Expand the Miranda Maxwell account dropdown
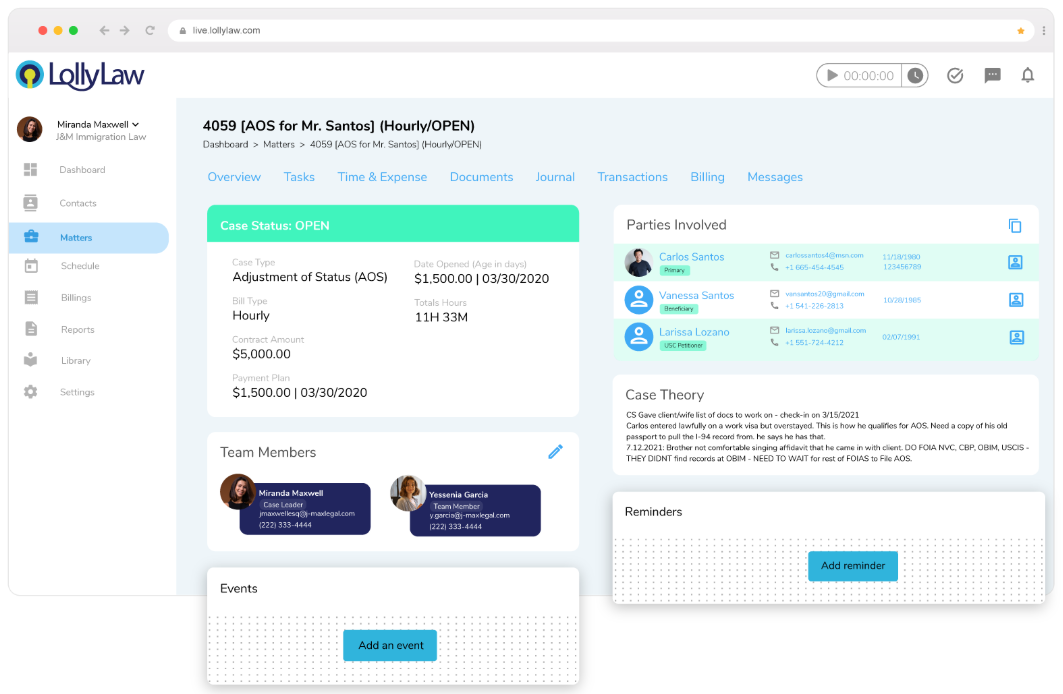 point(98,125)
